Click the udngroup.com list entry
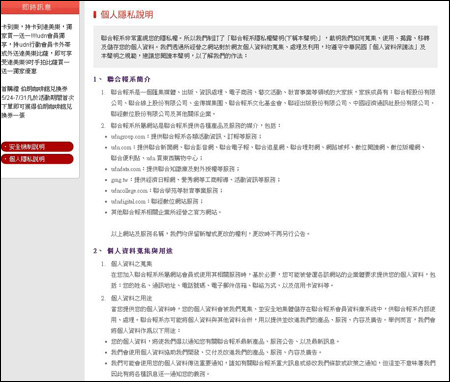The height and width of the screenshot is (382, 450). 186,137
